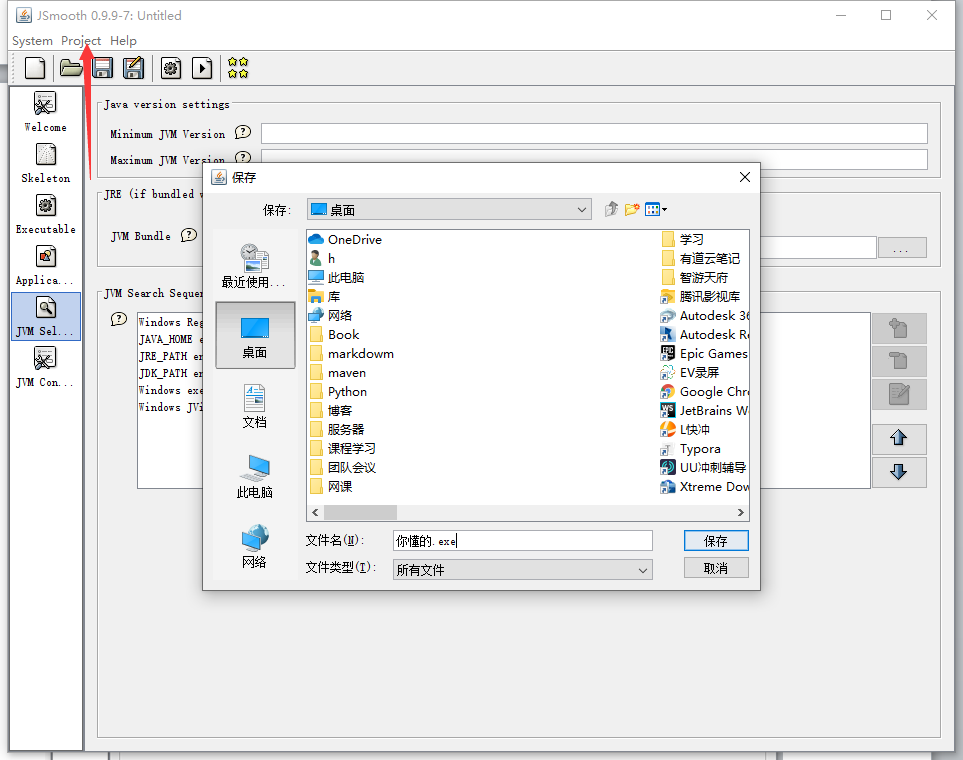963x760 pixels.
Task: Create a new folder in the save dialog
Action: 631,209
